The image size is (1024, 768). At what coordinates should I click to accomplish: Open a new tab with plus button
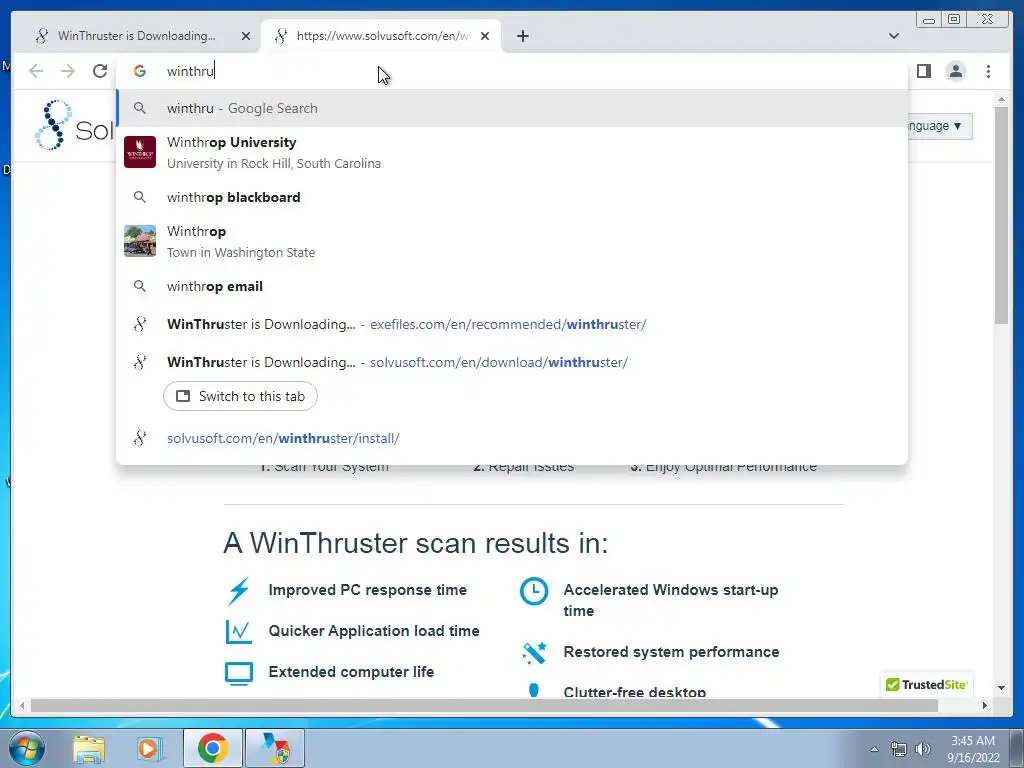pyautogui.click(x=522, y=36)
